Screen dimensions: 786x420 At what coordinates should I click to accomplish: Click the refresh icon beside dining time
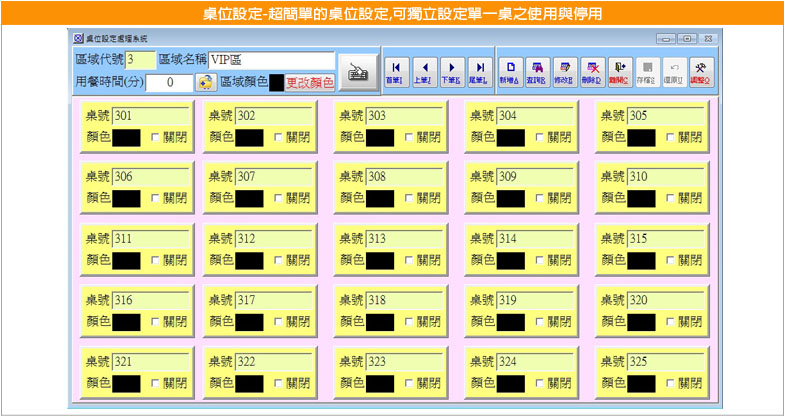pyautogui.click(x=205, y=82)
